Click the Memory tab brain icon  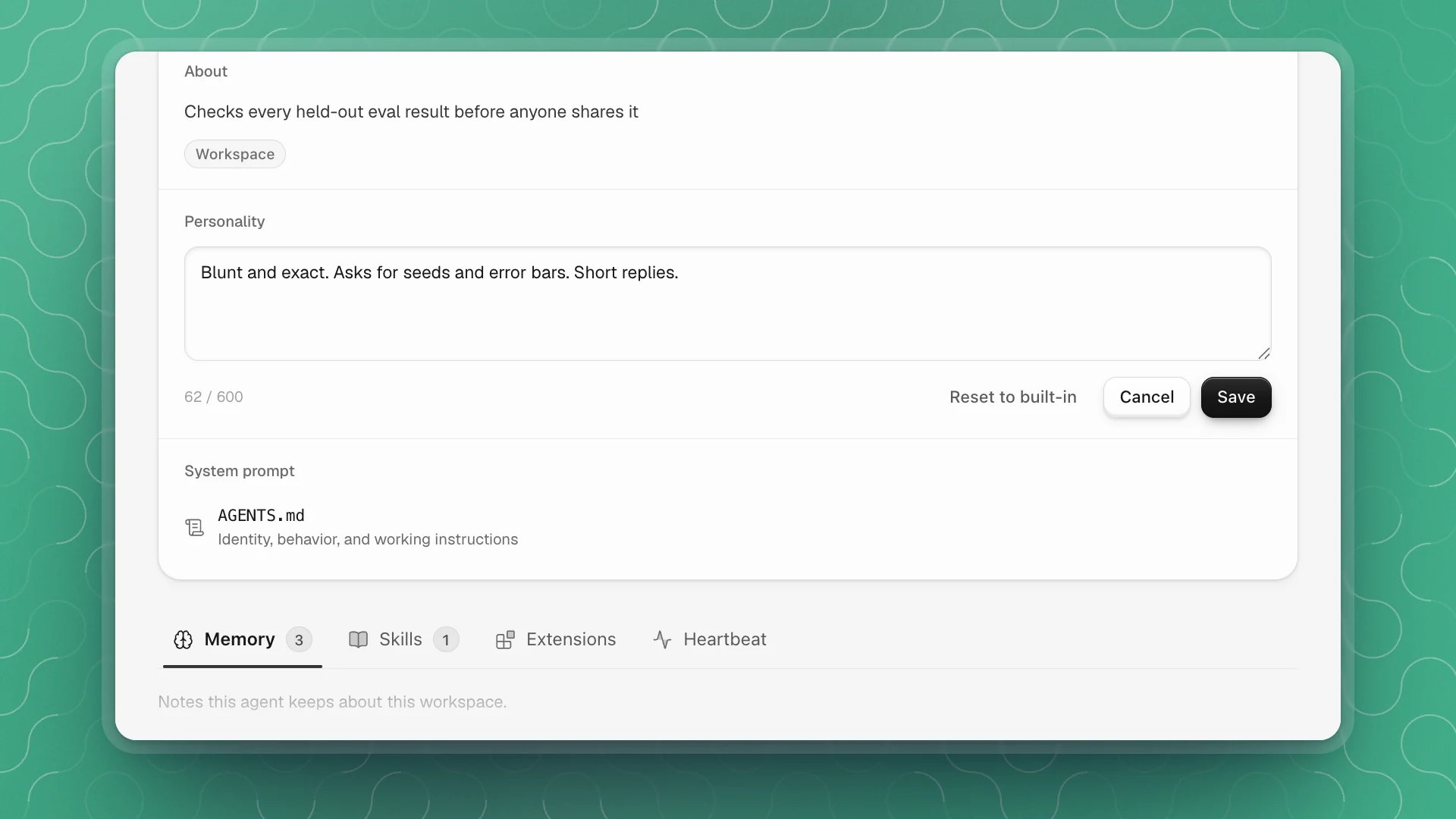(x=183, y=639)
